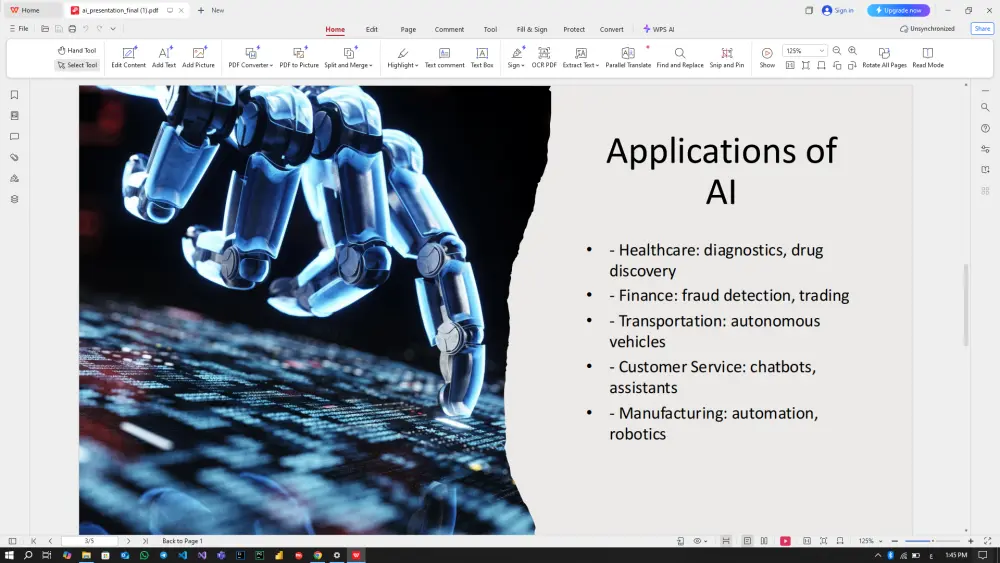Go to Fill & Sign tab
The height and width of the screenshot is (563, 1000).
(532, 29)
